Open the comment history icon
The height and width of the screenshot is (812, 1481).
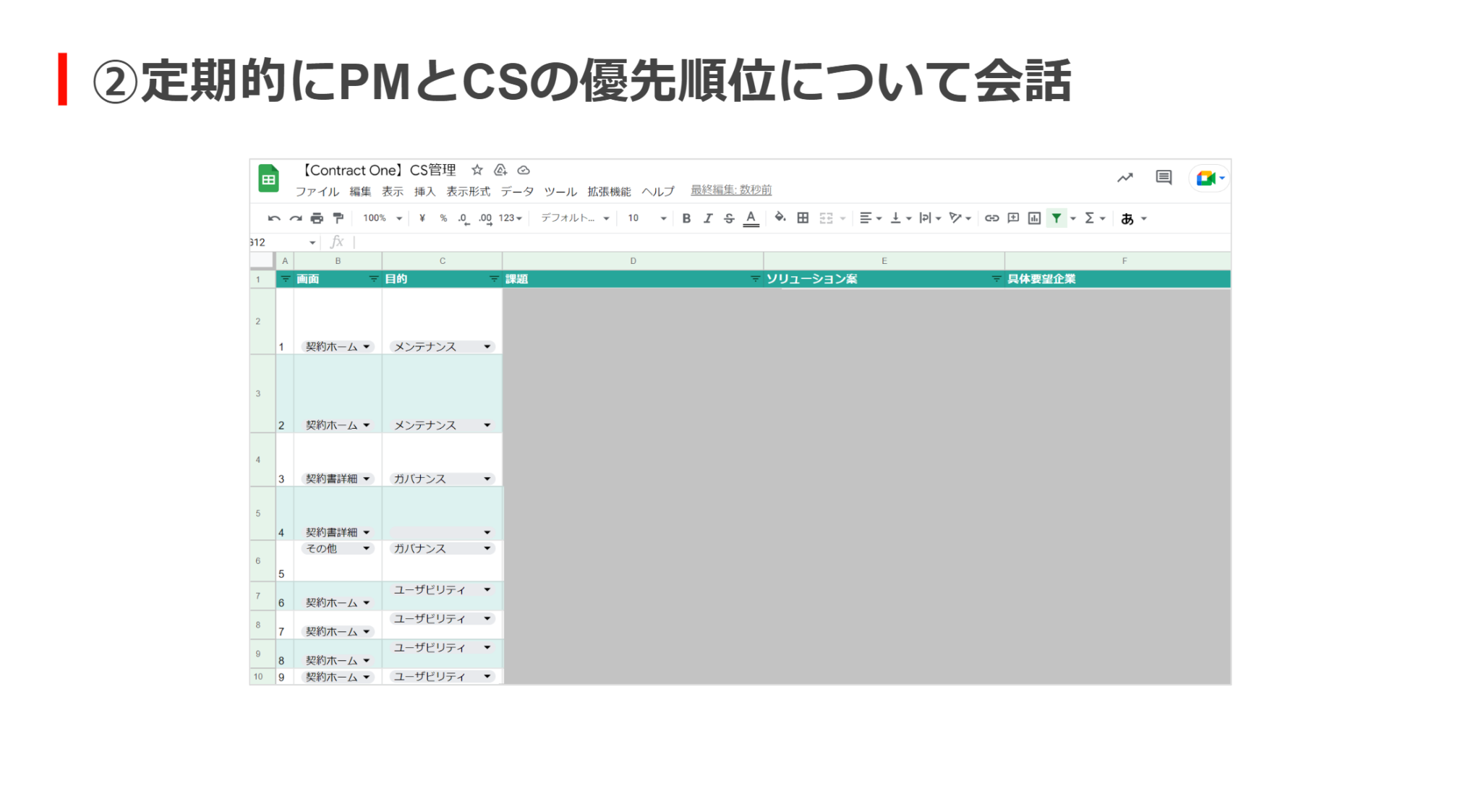coord(1163,177)
